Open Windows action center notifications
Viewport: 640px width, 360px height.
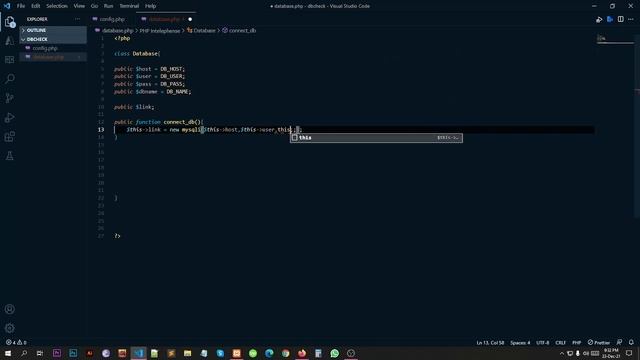coord(629,353)
